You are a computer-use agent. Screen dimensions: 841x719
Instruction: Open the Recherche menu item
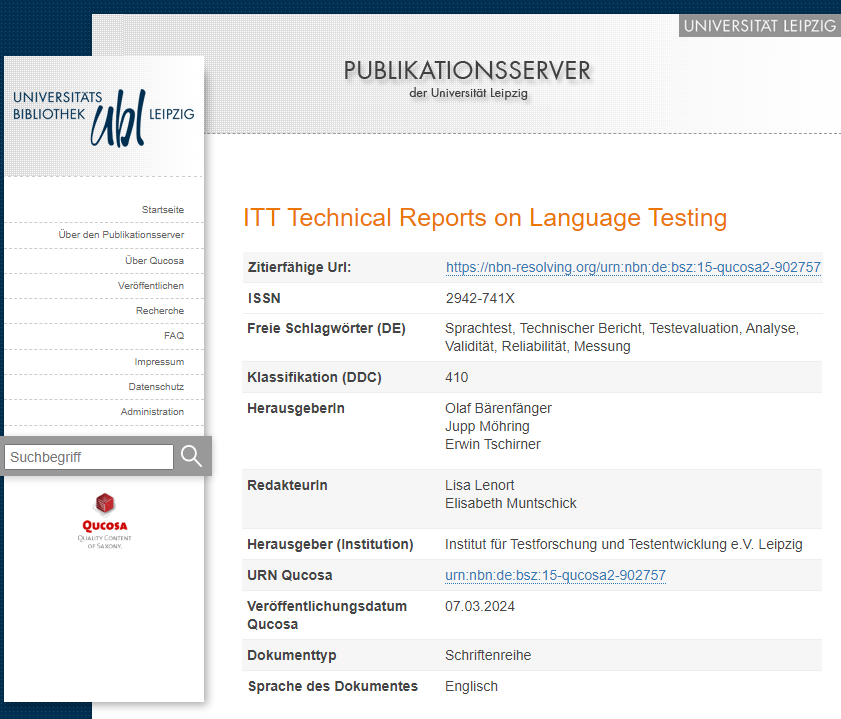[x=160, y=311]
